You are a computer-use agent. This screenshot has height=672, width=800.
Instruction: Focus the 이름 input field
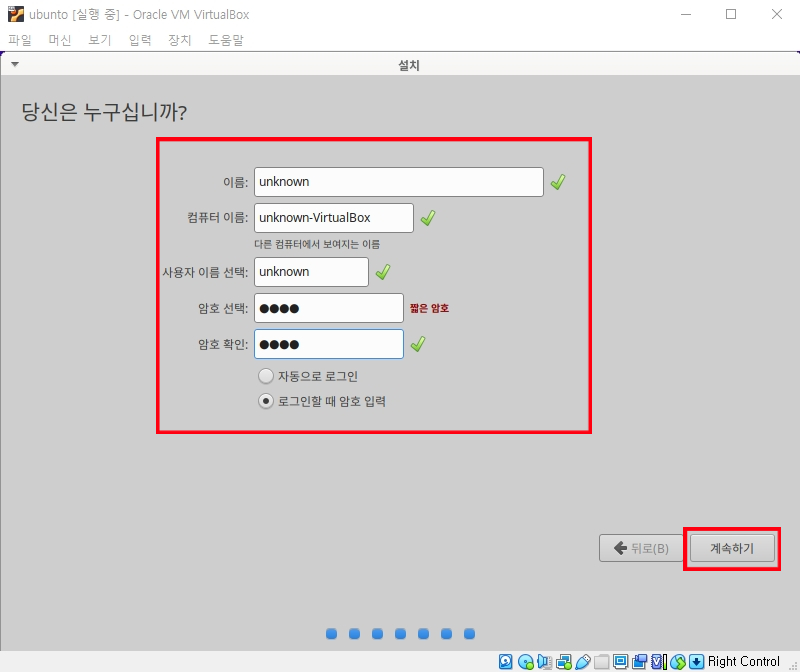coord(399,182)
